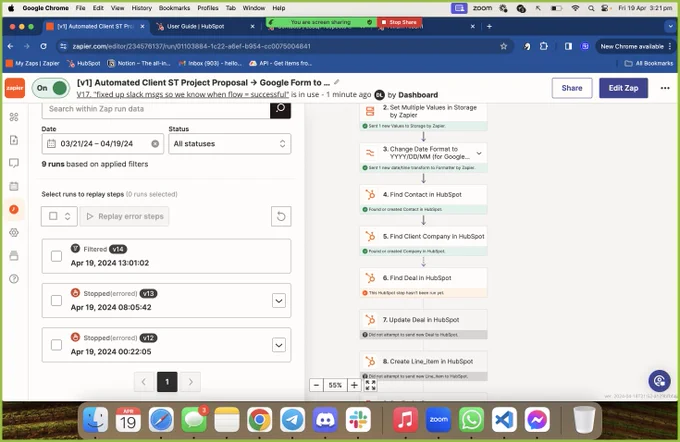Image resolution: width=680 pixels, height=442 pixels.
Task: Open Edit Zap
Action: tap(623, 88)
